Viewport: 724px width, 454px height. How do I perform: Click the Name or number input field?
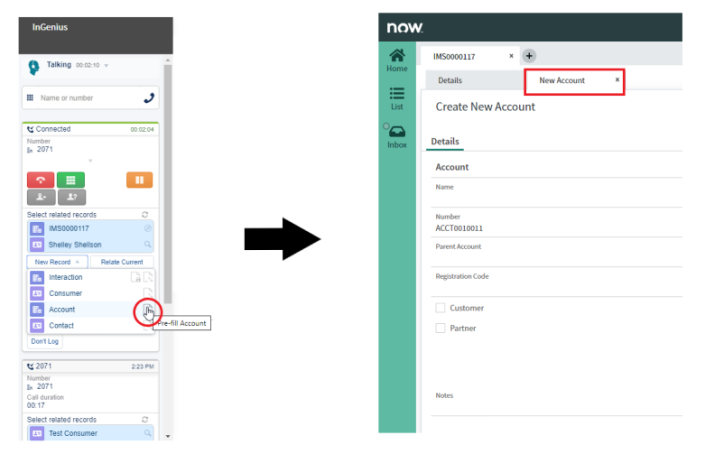(85, 97)
